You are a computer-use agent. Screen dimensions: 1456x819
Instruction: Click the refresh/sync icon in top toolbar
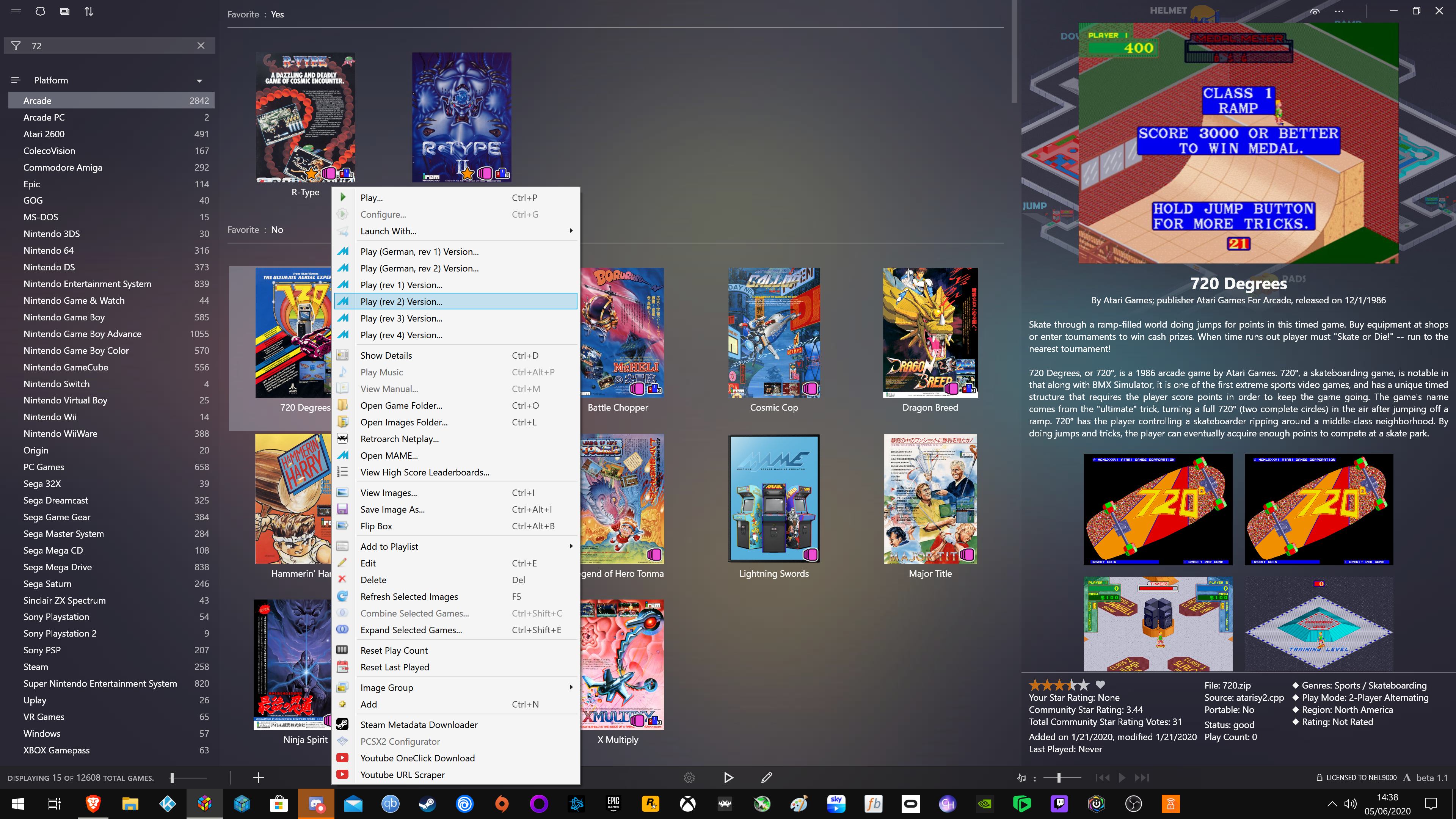40,11
